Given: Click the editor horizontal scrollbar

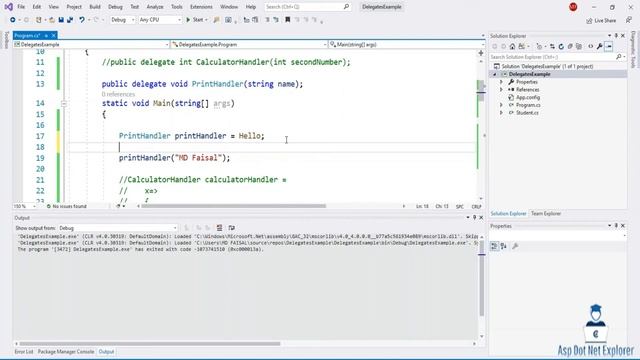Looking at the screenshot, I should (x=234, y=206).
